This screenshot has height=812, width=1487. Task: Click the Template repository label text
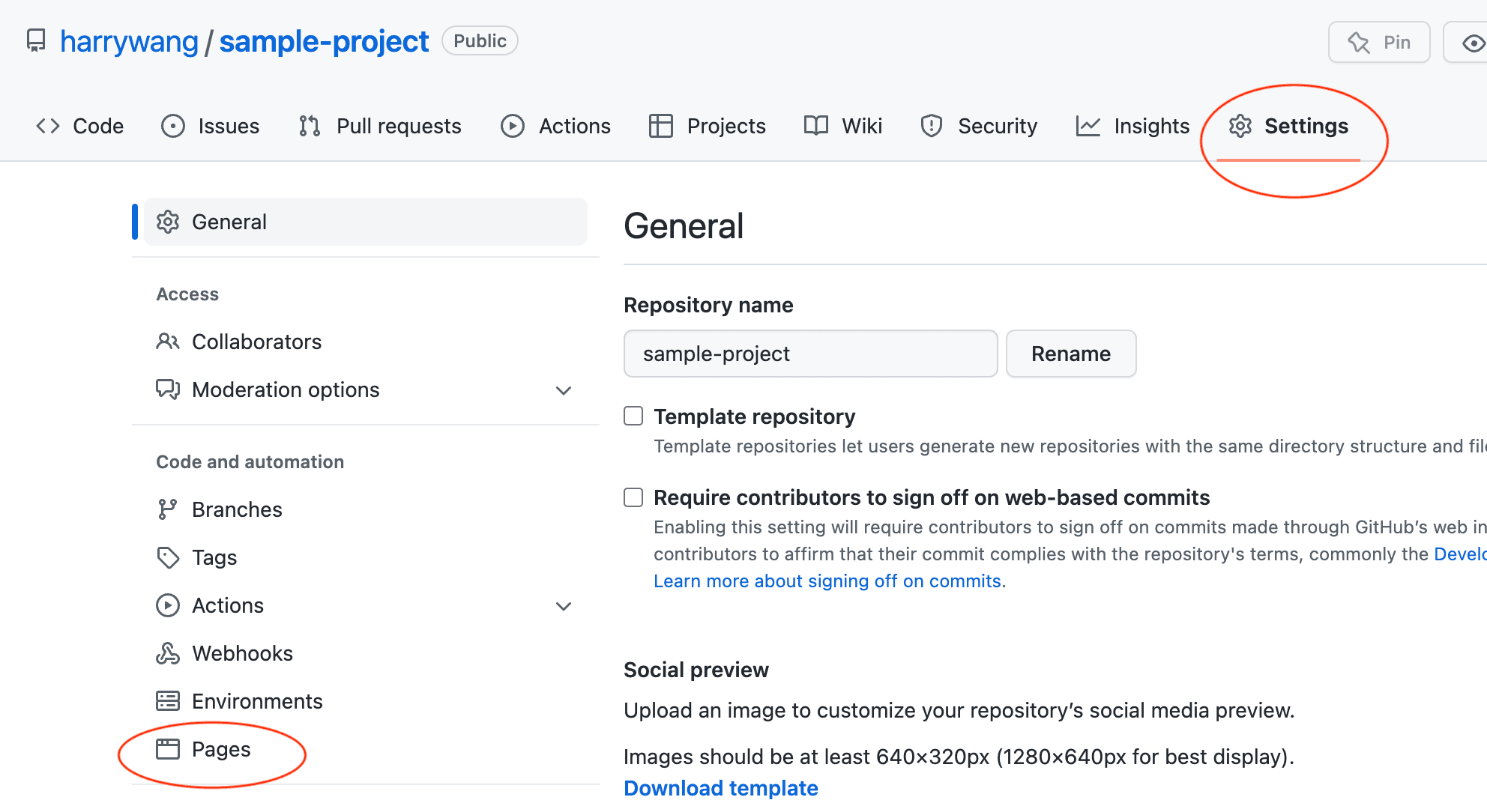[x=754, y=416]
